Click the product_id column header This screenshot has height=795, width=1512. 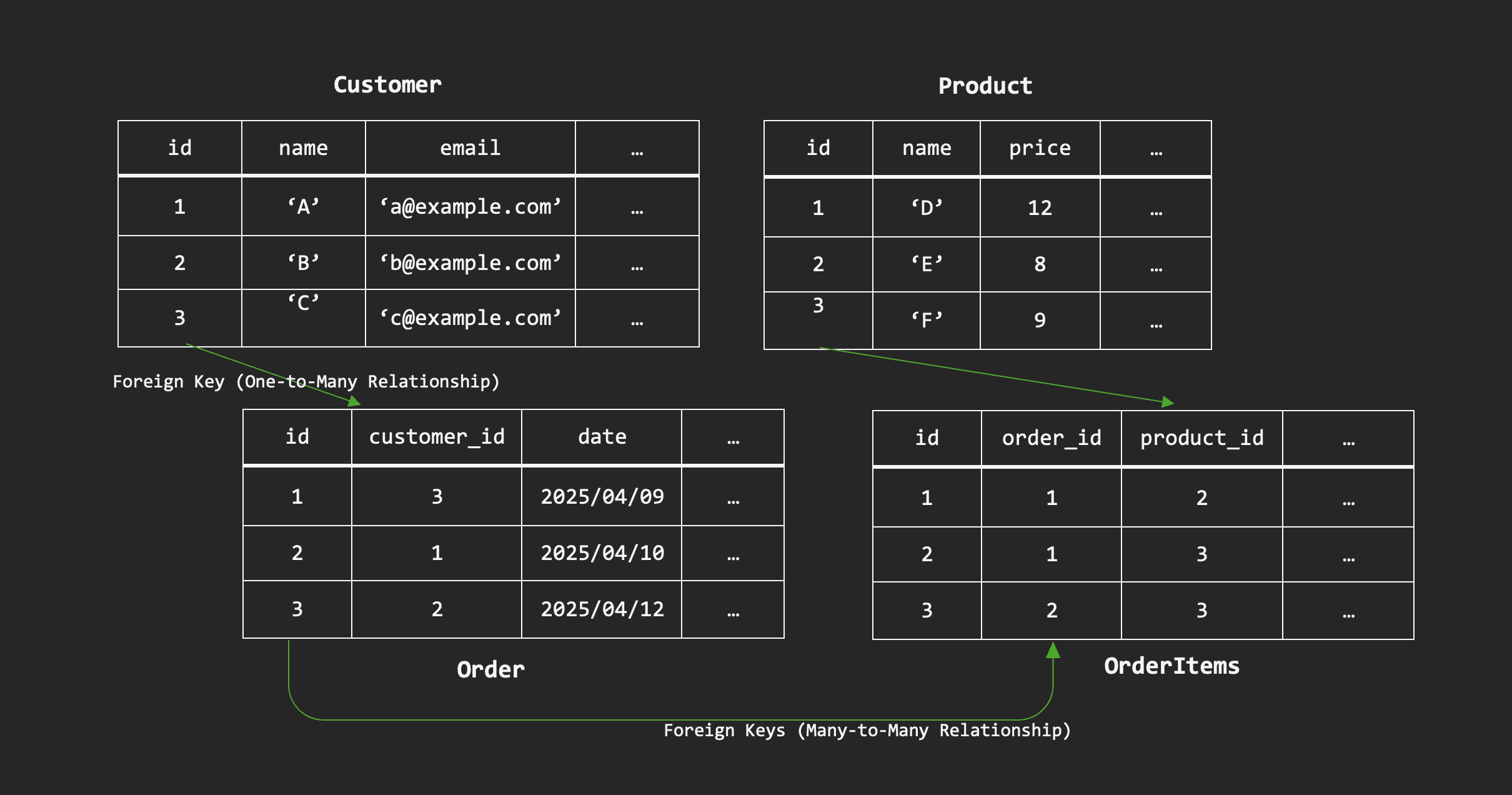[x=1201, y=438]
